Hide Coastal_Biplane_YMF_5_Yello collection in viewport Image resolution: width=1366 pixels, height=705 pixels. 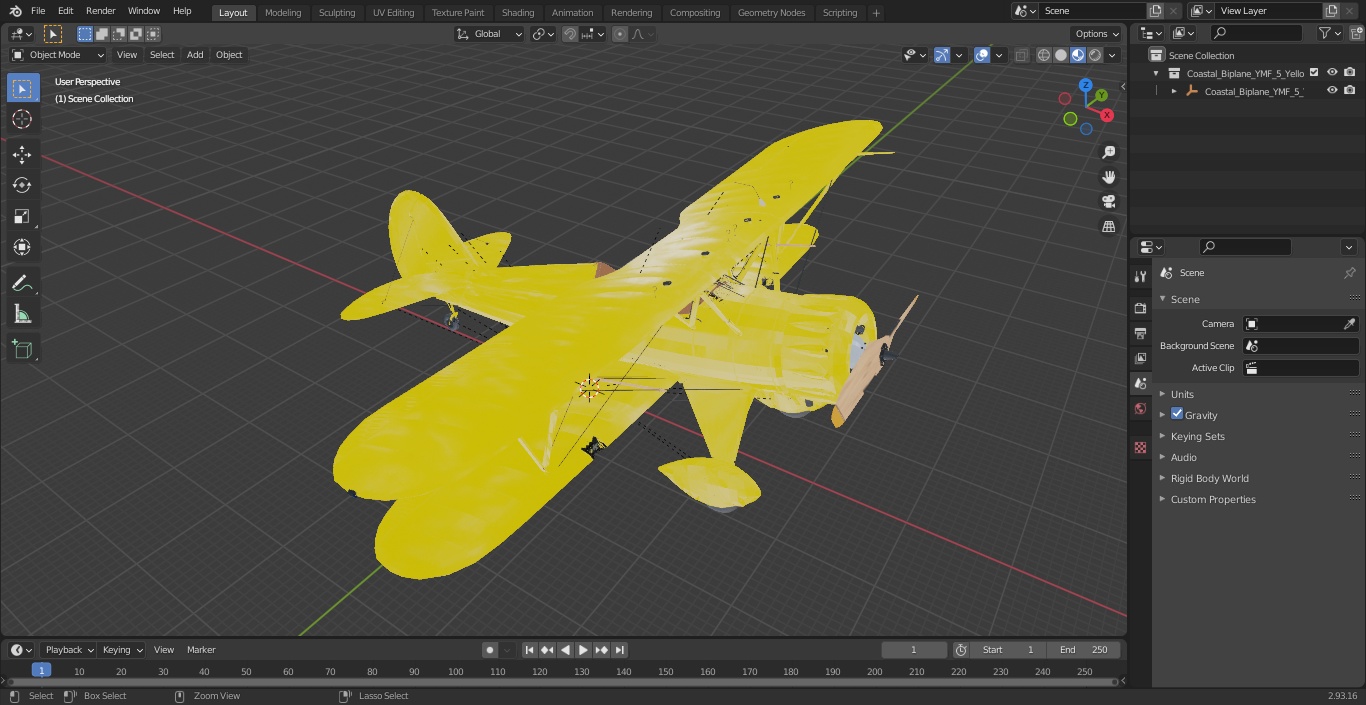point(1332,72)
